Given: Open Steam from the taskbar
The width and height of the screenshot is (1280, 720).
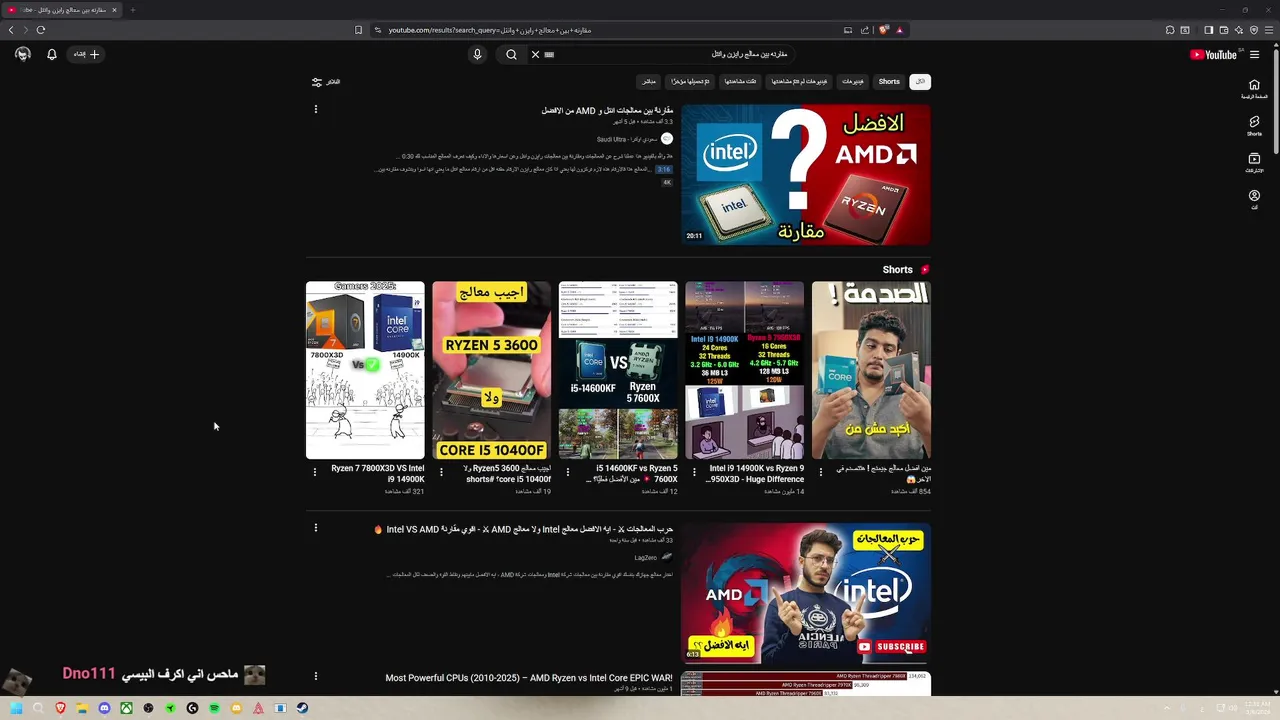Looking at the screenshot, I should pyautogui.click(x=302, y=708).
